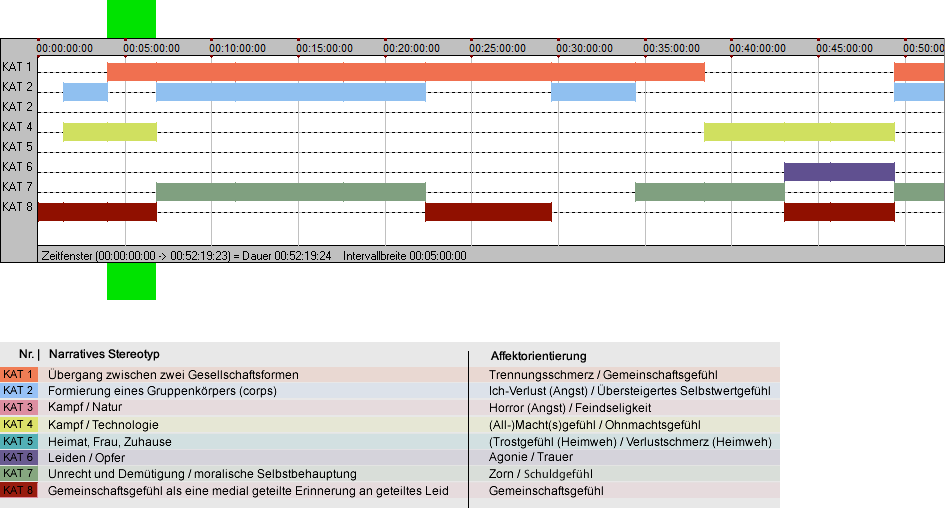Select 'Horror (Angst) / Feindseligkeit' affect text

point(570,408)
